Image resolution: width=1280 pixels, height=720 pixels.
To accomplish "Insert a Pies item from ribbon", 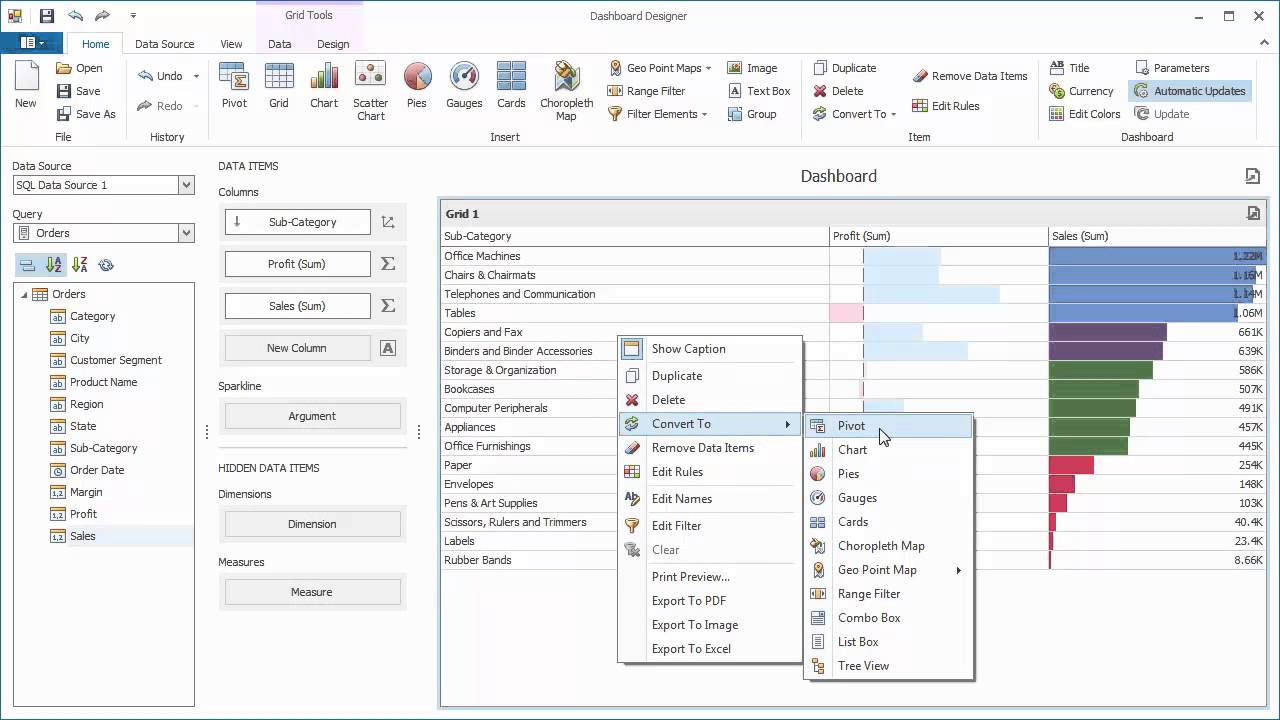I will point(417,86).
